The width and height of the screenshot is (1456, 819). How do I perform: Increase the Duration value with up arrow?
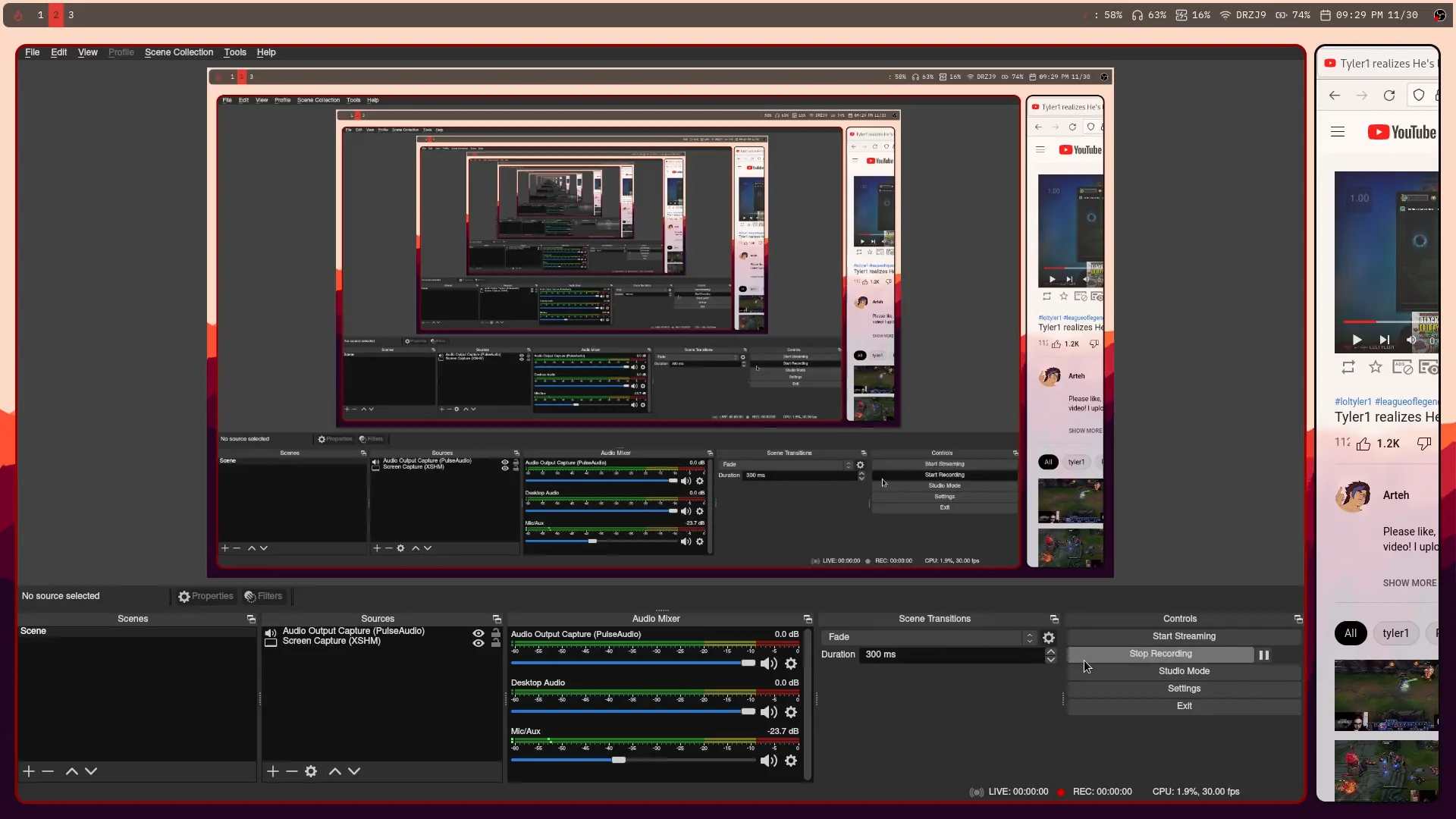(x=1050, y=651)
